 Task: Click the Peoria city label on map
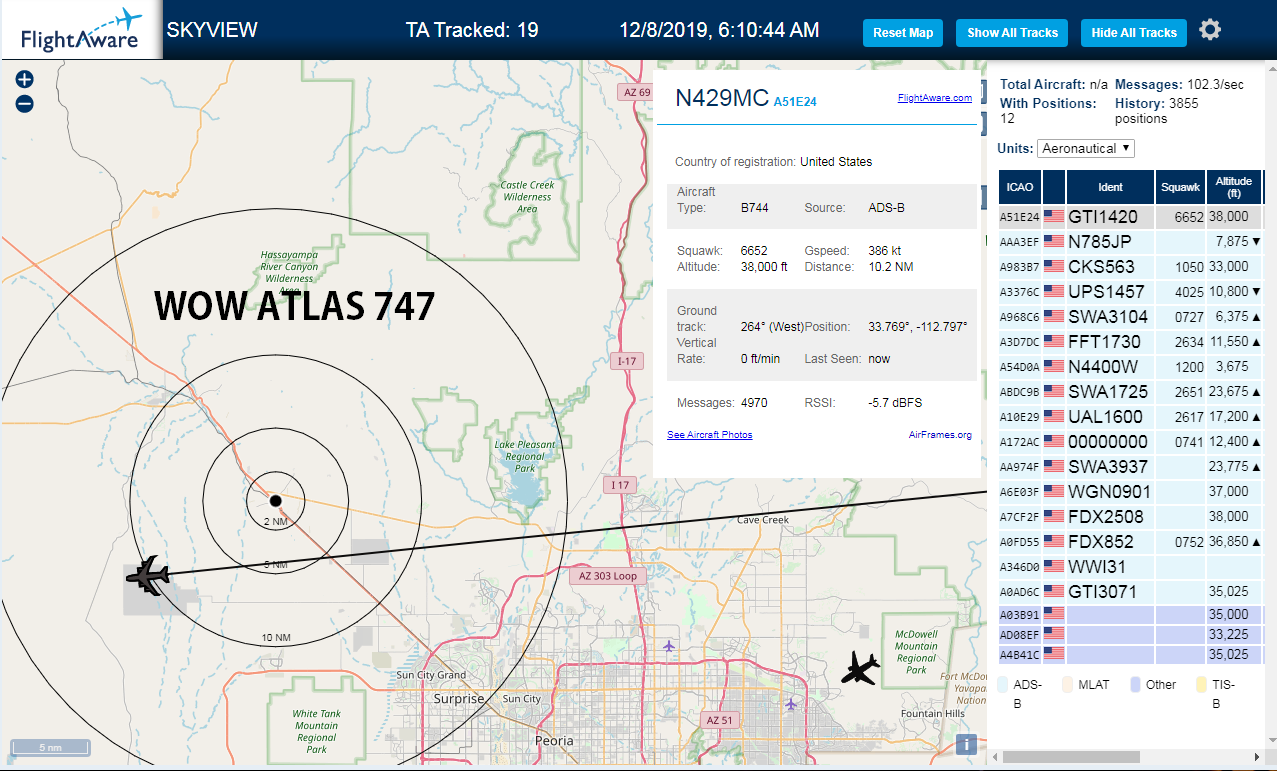coord(555,741)
